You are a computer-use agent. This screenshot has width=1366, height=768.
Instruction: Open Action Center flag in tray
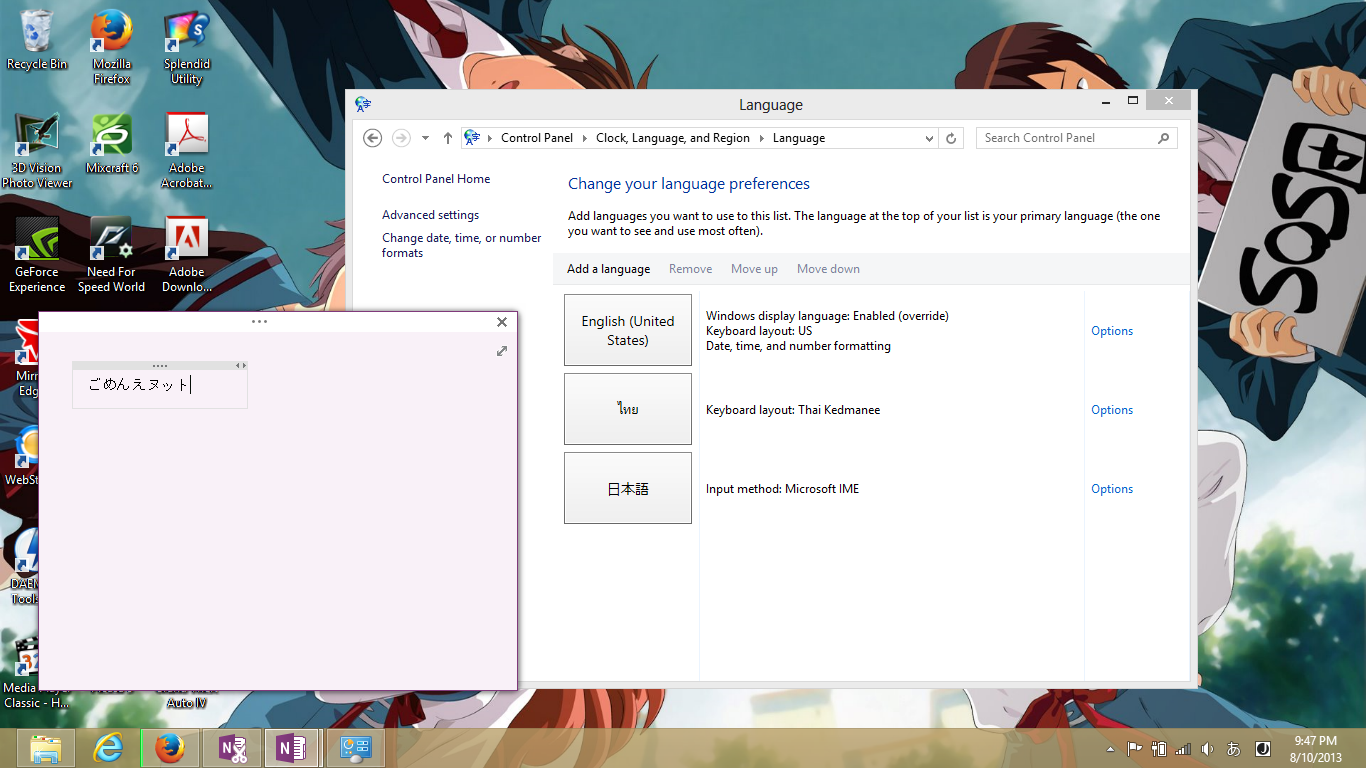[1135, 748]
